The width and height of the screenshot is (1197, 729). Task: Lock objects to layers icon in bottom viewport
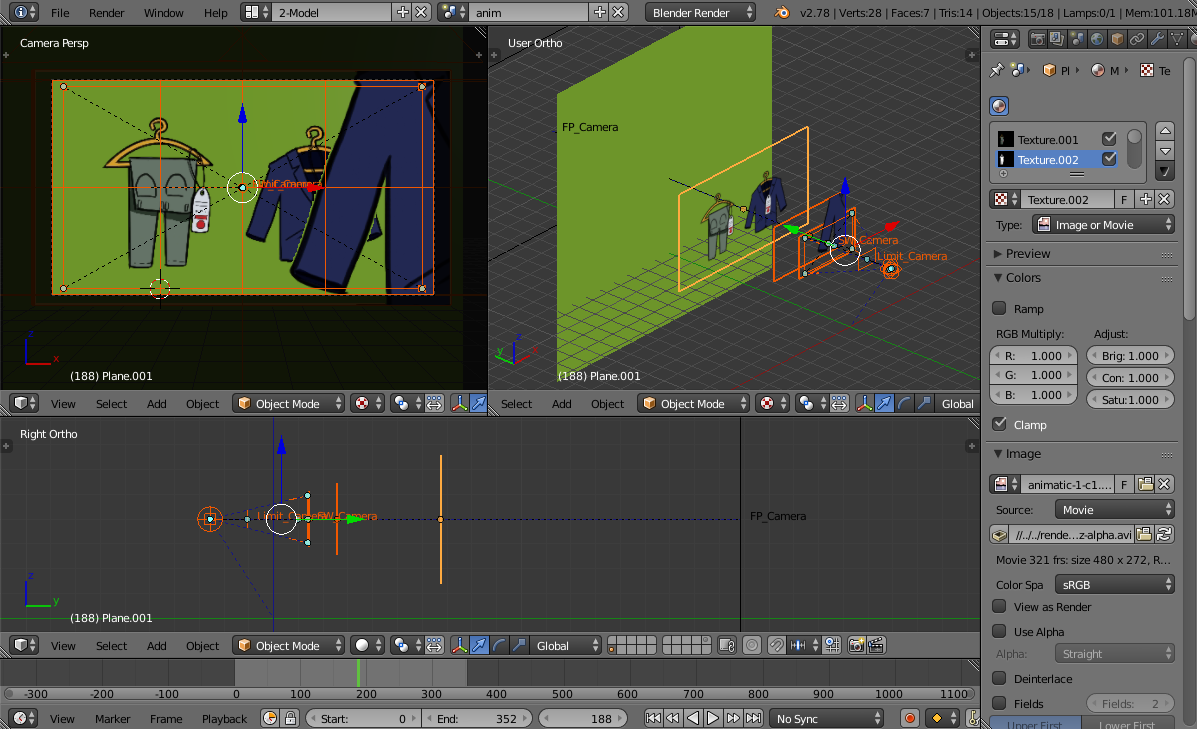[x=727, y=646]
